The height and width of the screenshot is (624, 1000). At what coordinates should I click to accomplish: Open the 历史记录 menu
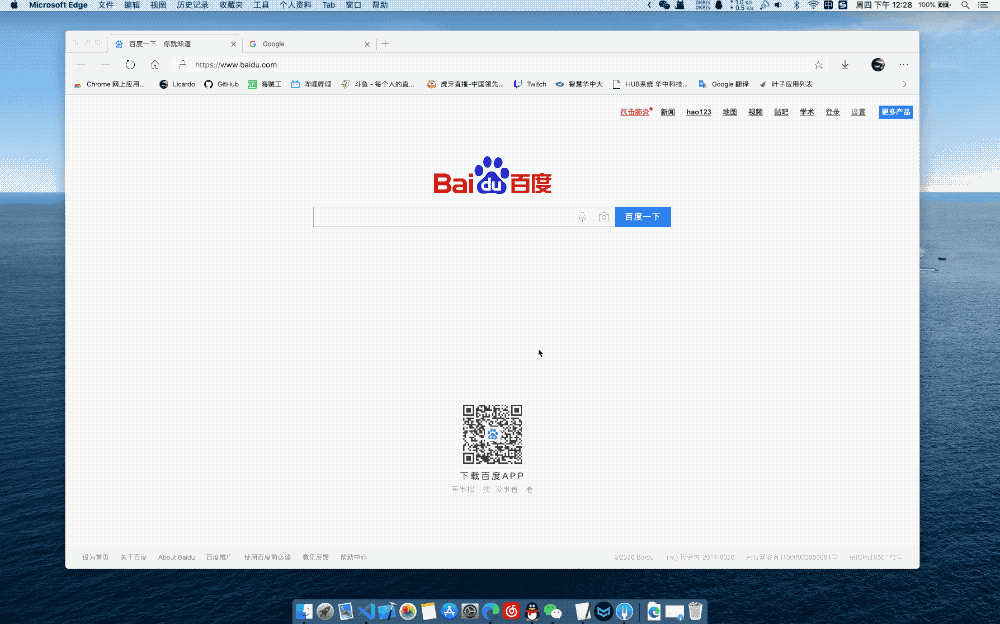193,5
